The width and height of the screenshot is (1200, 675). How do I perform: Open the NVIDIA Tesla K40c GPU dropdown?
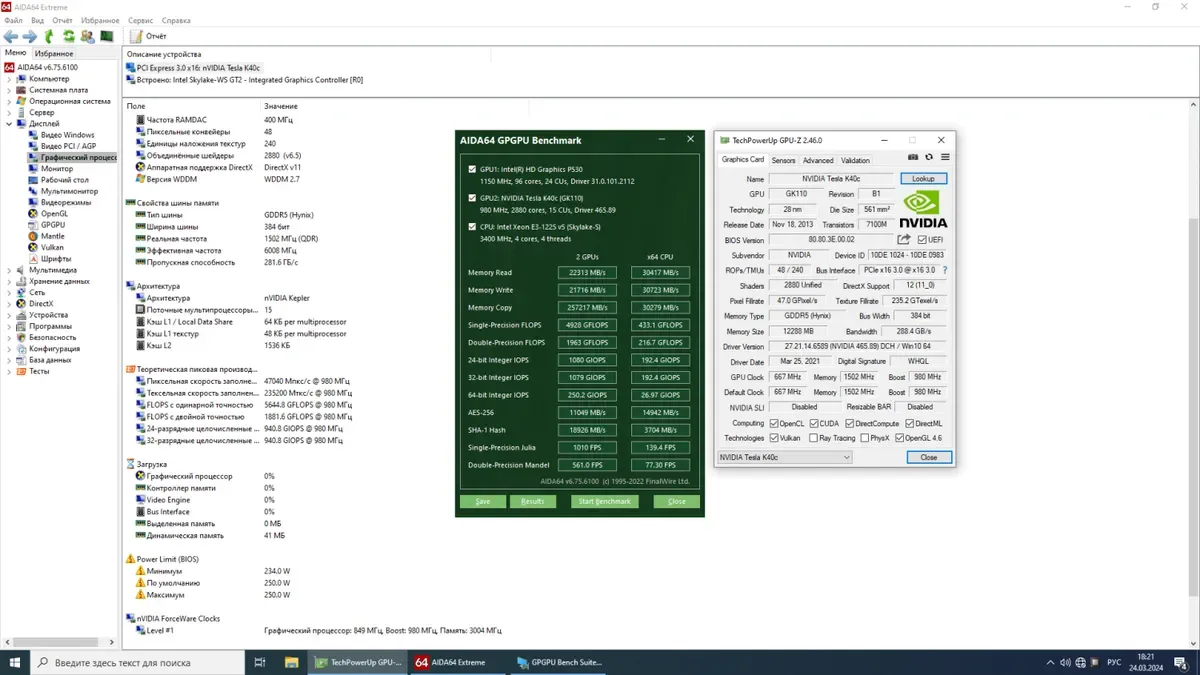pyautogui.click(x=846, y=457)
